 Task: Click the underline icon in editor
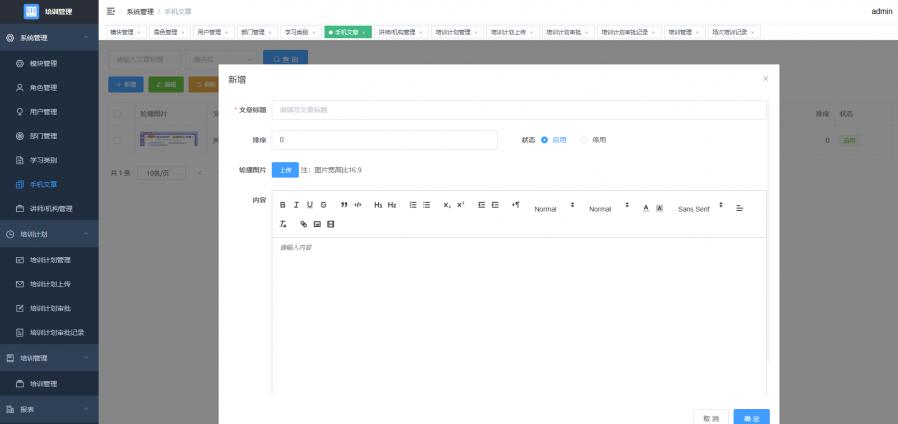[x=309, y=205]
